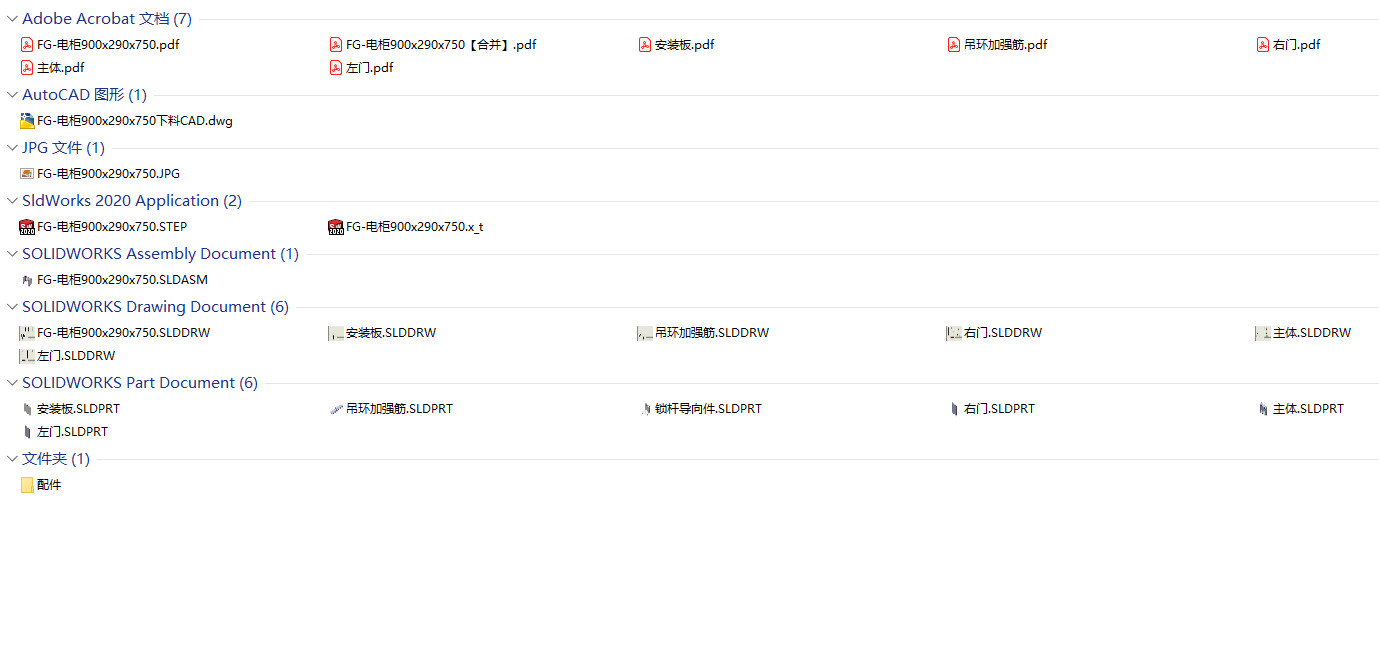This screenshot has height=657, width=1379.
Task: Select file name 安装板.pdf
Action: click(x=685, y=44)
